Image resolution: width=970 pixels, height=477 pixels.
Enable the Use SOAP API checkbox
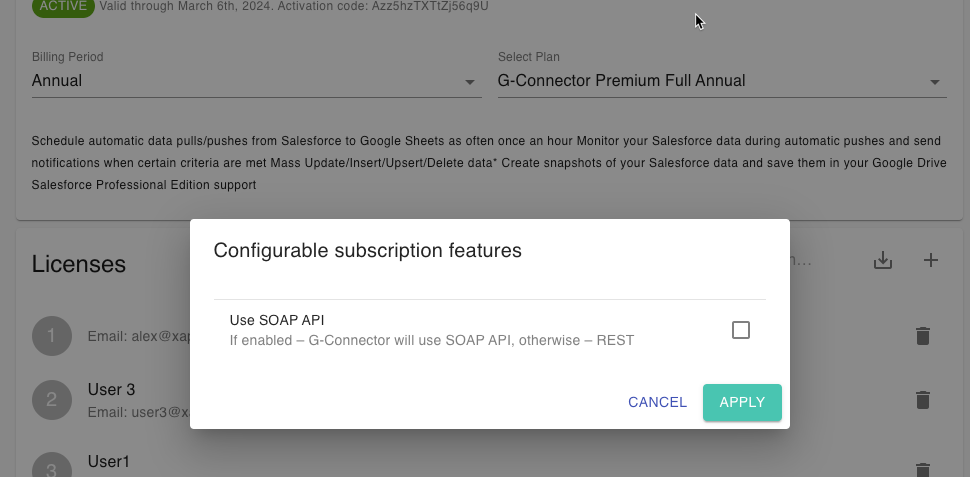(x=741, y=330)
